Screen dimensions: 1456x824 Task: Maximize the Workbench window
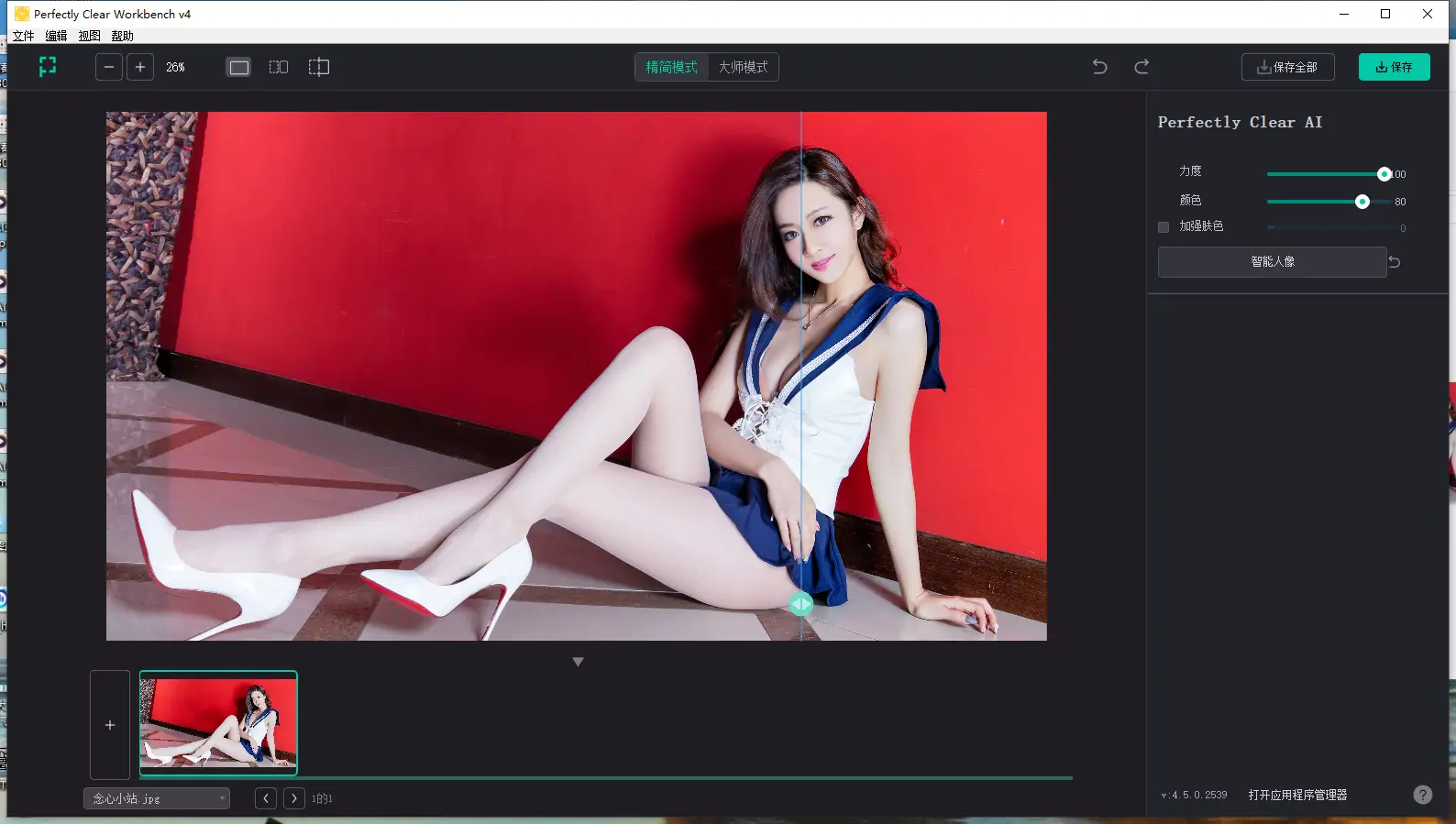pos(1385,14)
